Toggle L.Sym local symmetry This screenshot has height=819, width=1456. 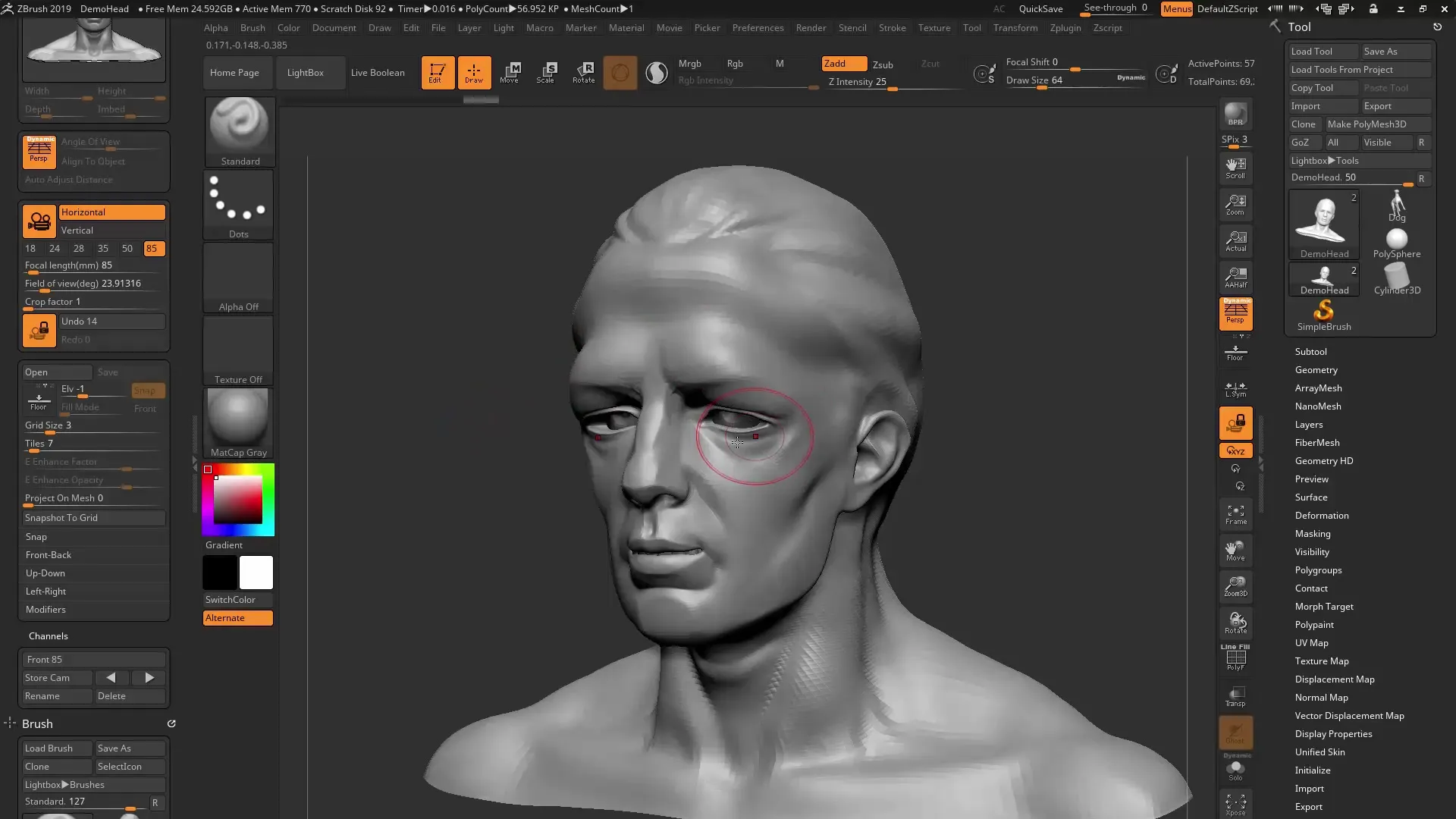[x=1235, y=389]
